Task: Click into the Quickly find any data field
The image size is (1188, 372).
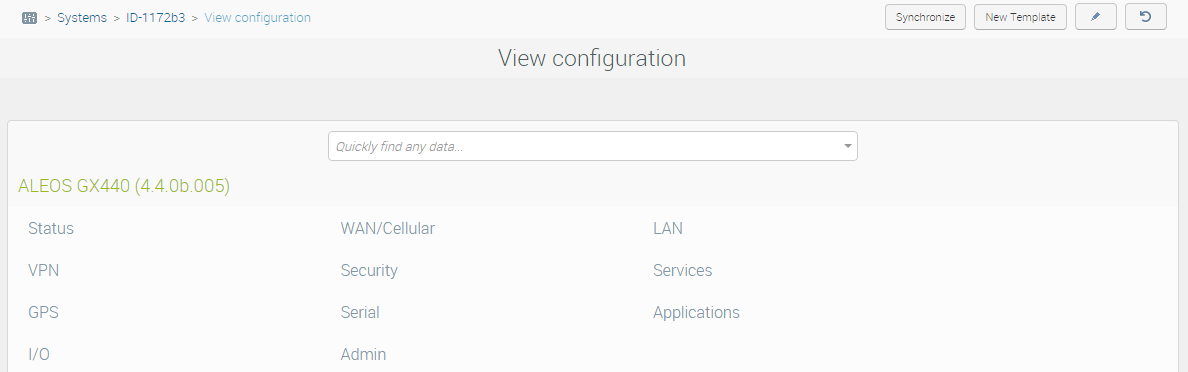Action: (583, 146)
